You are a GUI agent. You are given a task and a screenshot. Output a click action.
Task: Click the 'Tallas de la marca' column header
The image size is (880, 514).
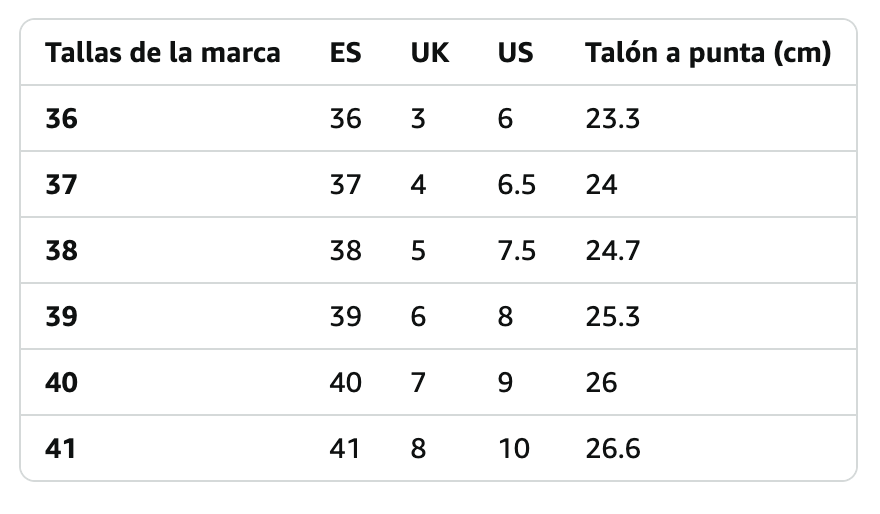(x=163, y=53)
